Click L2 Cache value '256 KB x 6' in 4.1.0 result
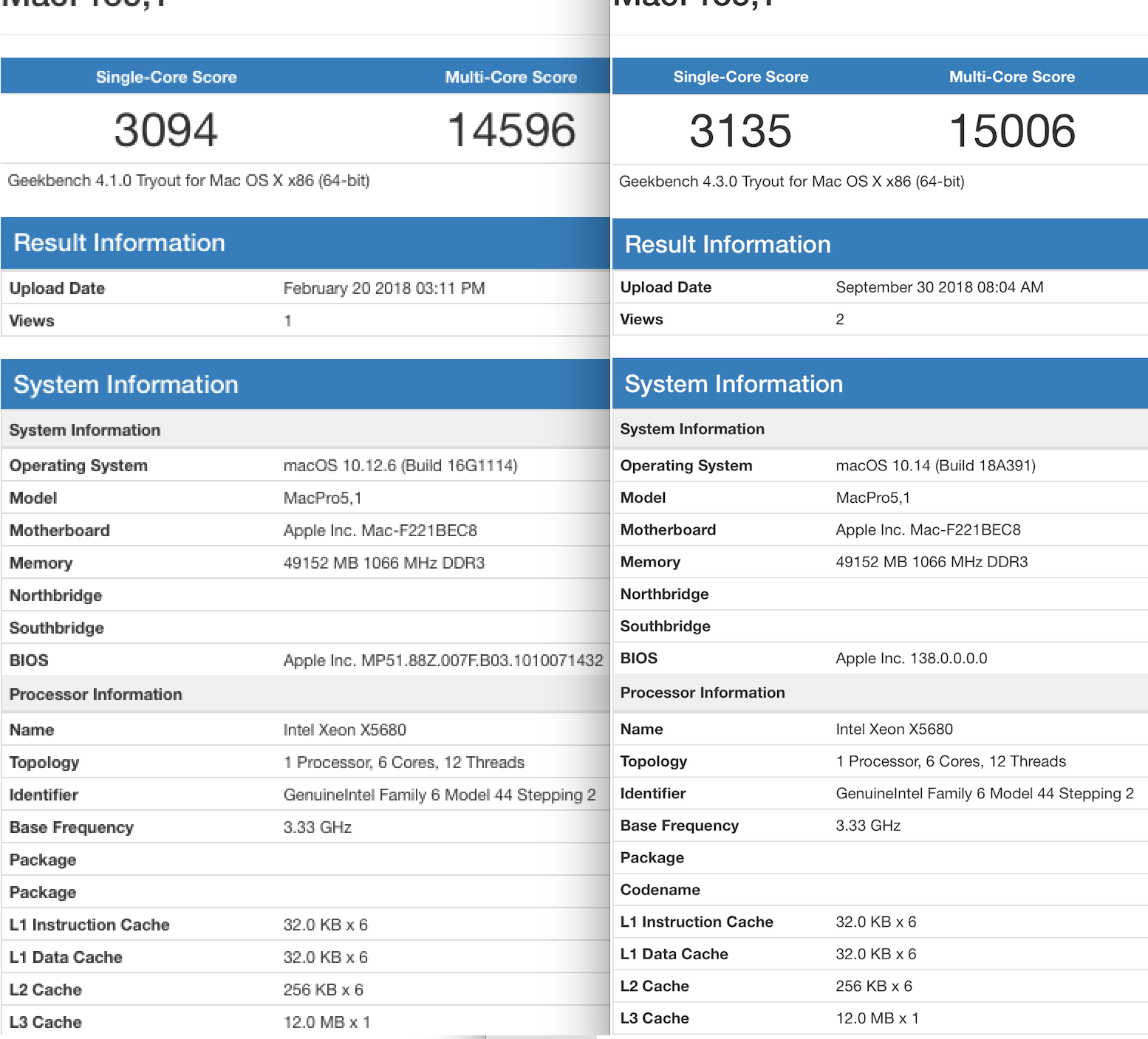 (x=324, y=990)
